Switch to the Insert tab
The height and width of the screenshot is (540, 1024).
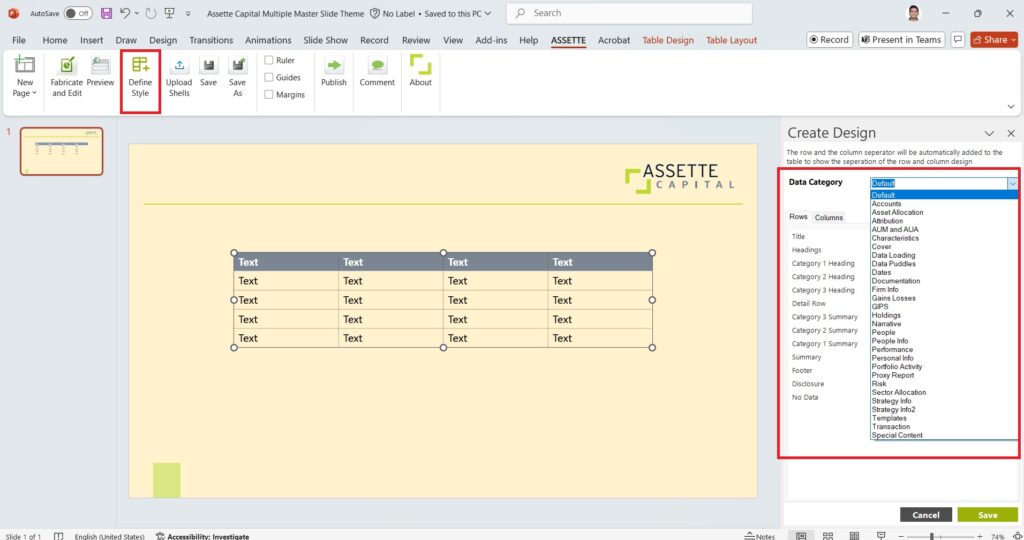click(91, 40)
